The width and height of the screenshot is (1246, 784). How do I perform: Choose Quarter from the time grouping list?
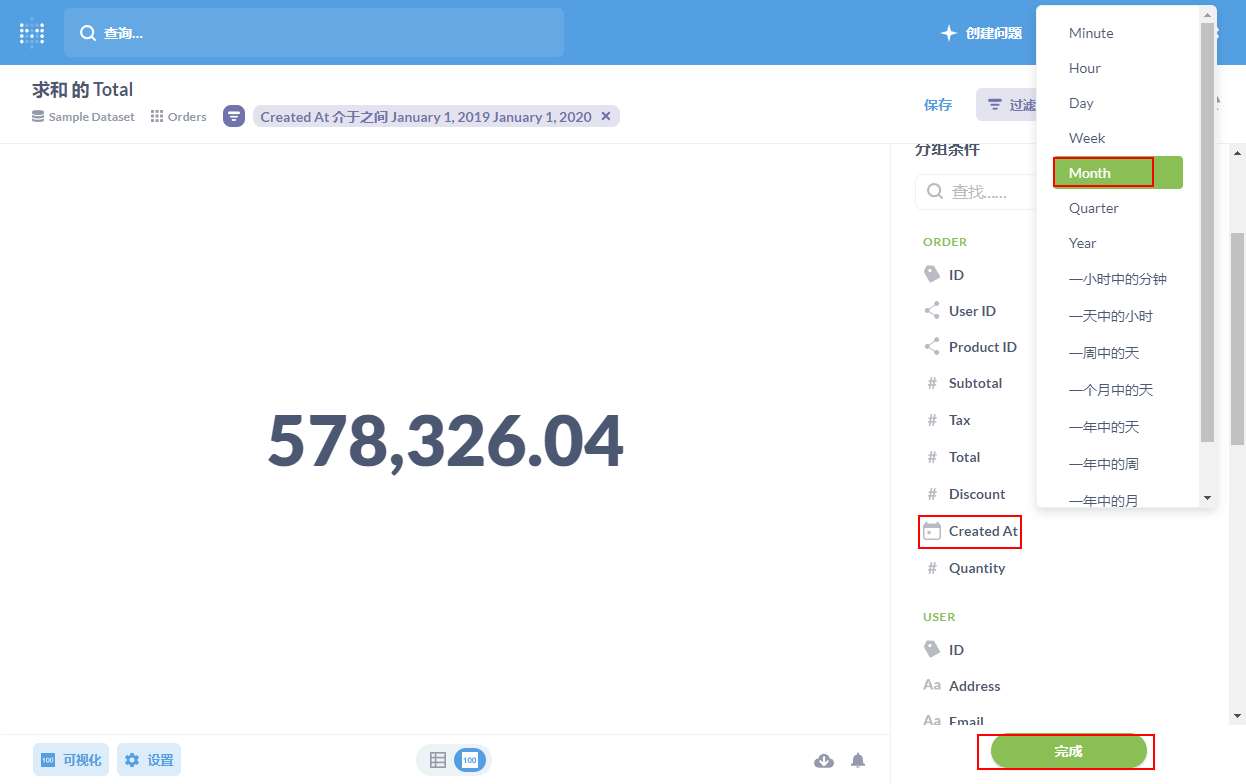pos(1093,208)
